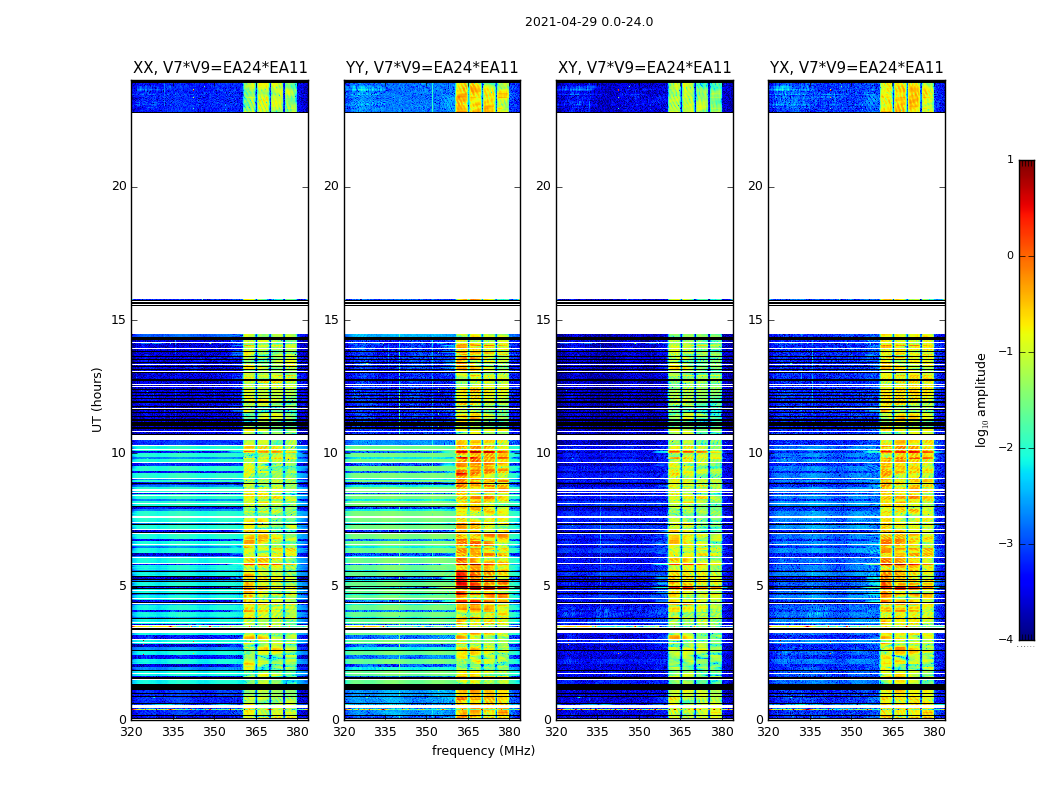The height and width of the screenshot is (800, 1050).
Task: Click the 335 tick under the XY panel
Action: pyautogui.click(x=597, y=732)
